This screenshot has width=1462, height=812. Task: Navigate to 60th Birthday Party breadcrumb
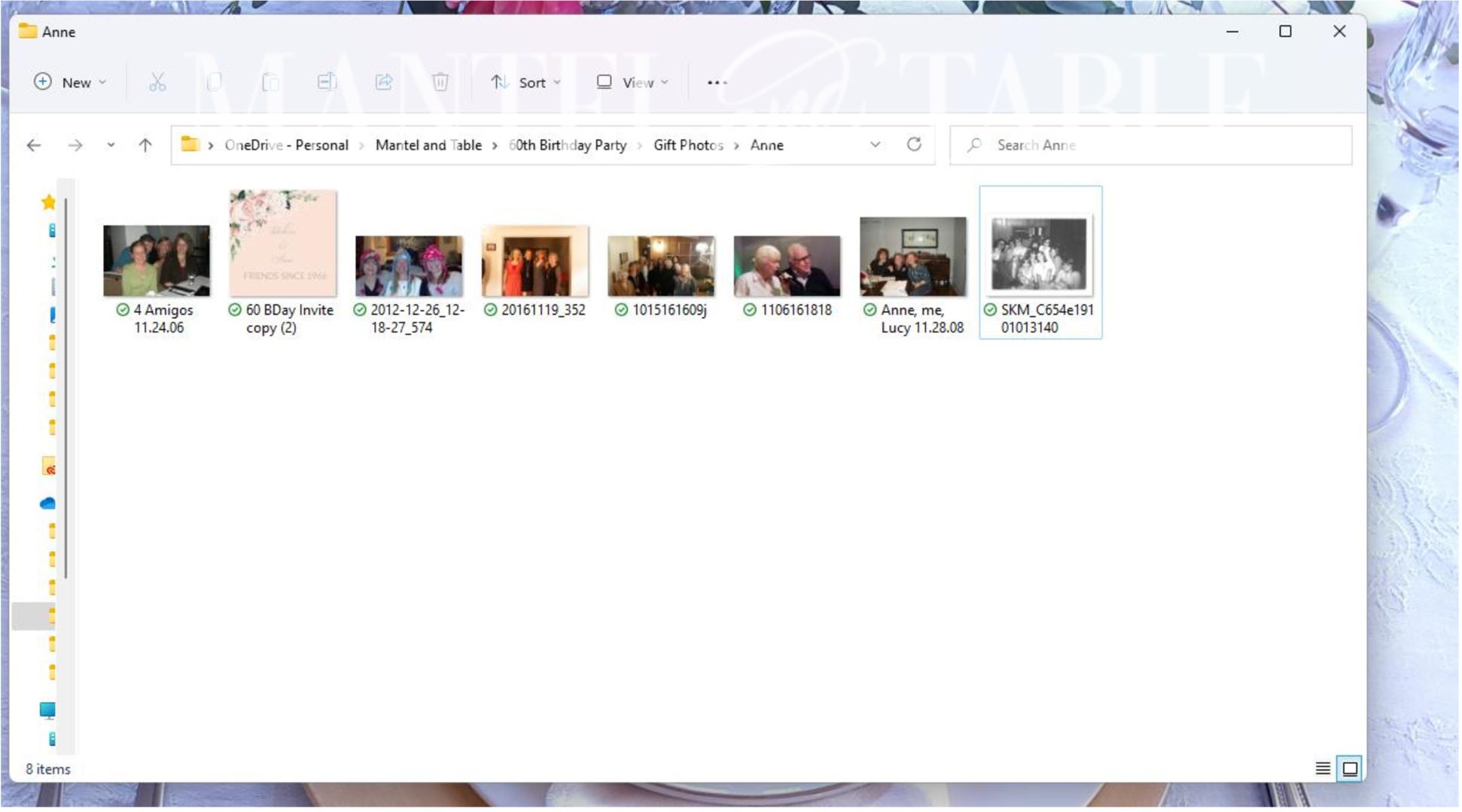coord(568,145)
